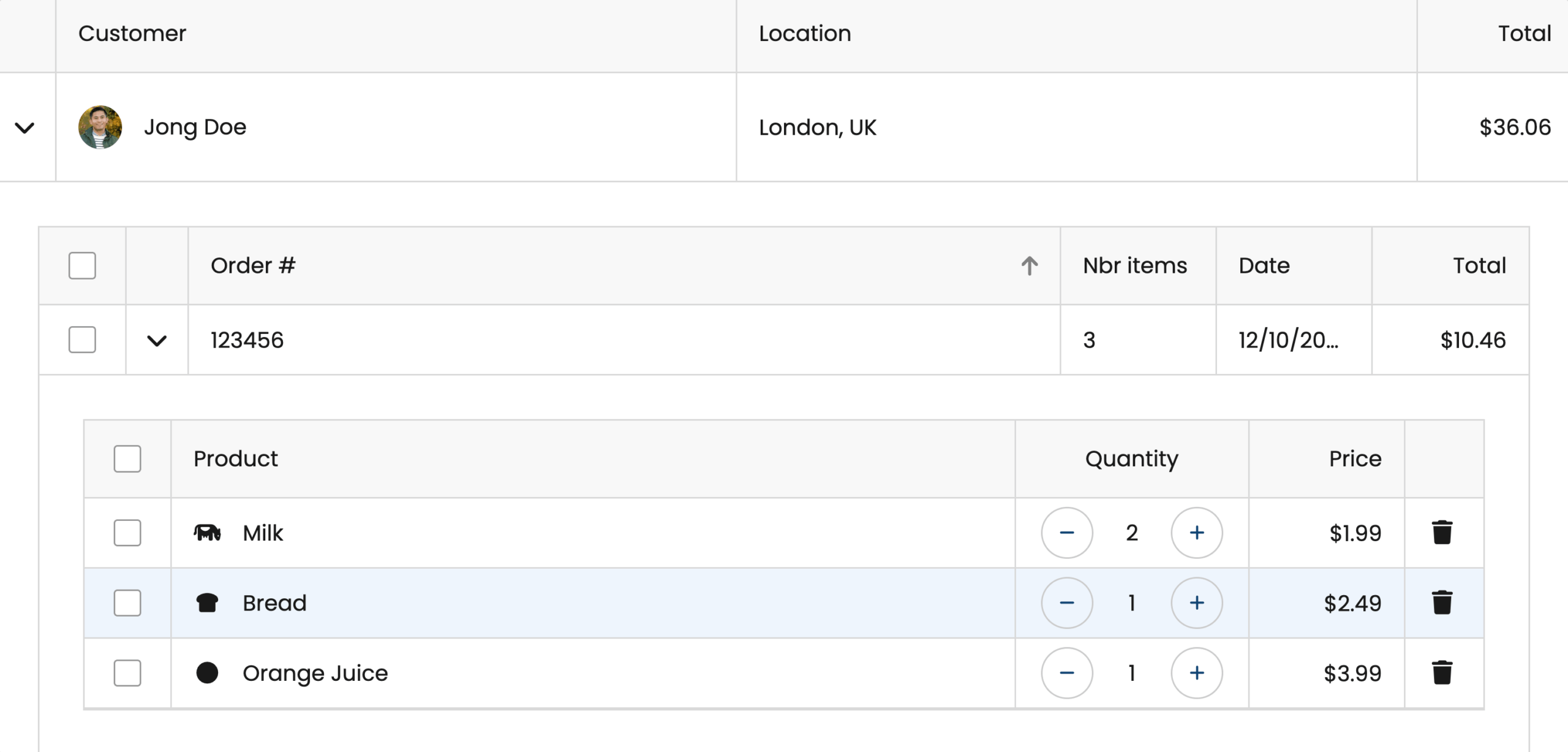Tick the Bread product checkbox
The height and width of the screenshot is (752, 1568).
pos(127,602)
